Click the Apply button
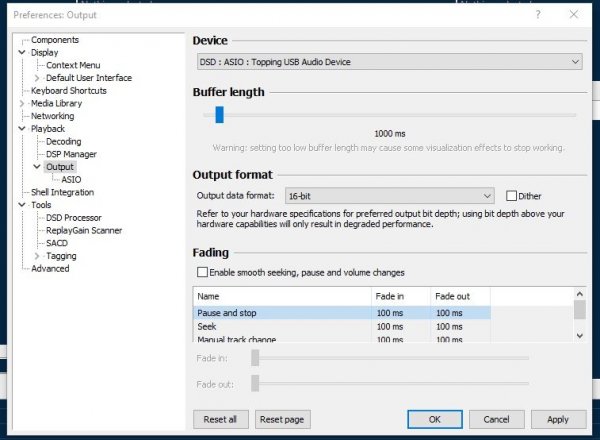600x440 pixels. 557,419
